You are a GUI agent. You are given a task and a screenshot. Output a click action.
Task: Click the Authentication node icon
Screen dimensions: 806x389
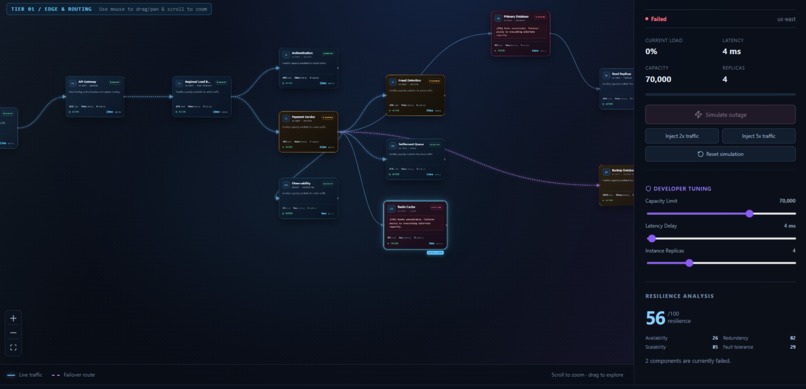pyautogui.click(x=286, y=54)
